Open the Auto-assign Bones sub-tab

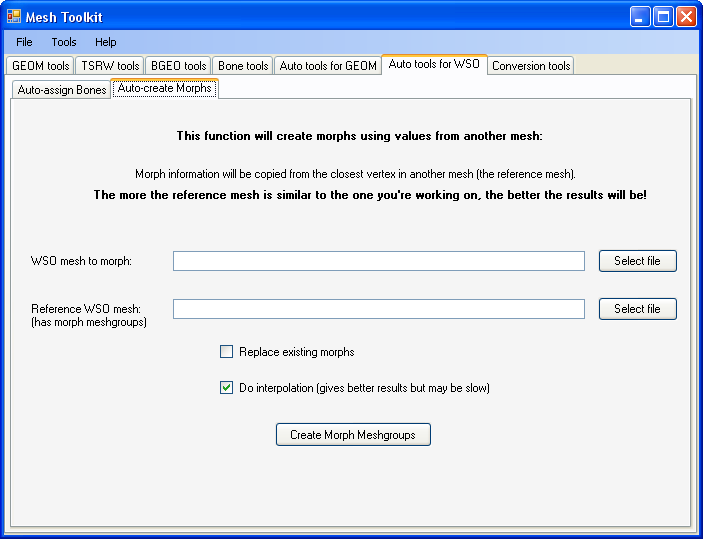pos(61,90)
